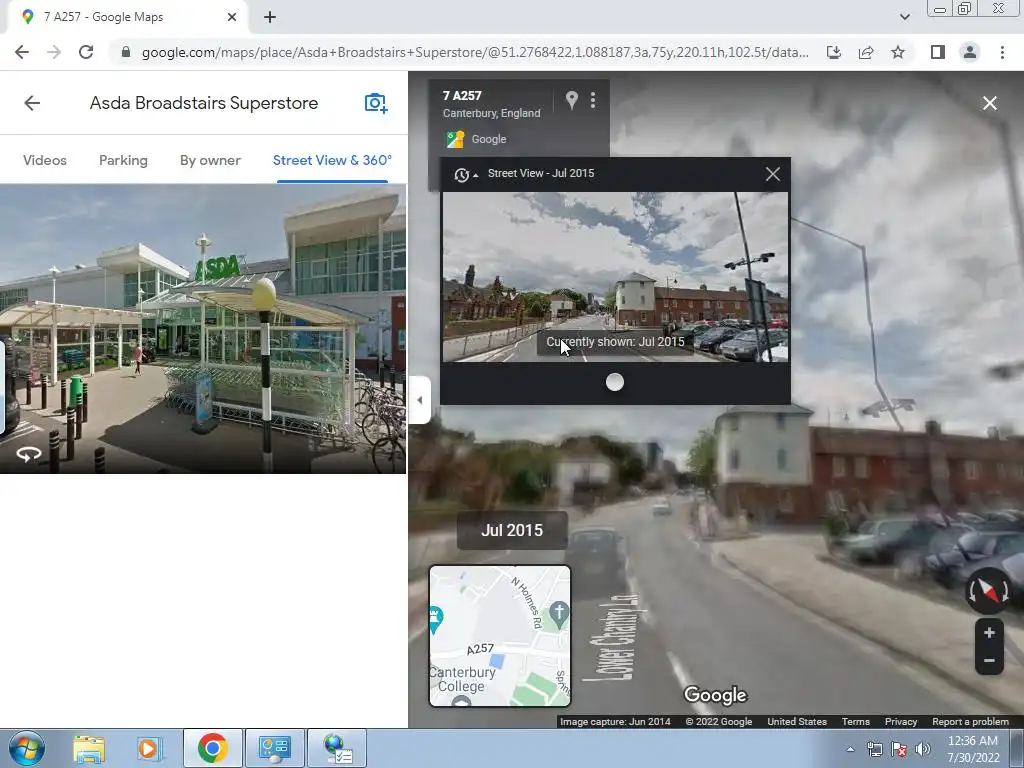Switch to the Videos tab
Screen dimensions: 1024x768
coord(44,161)
